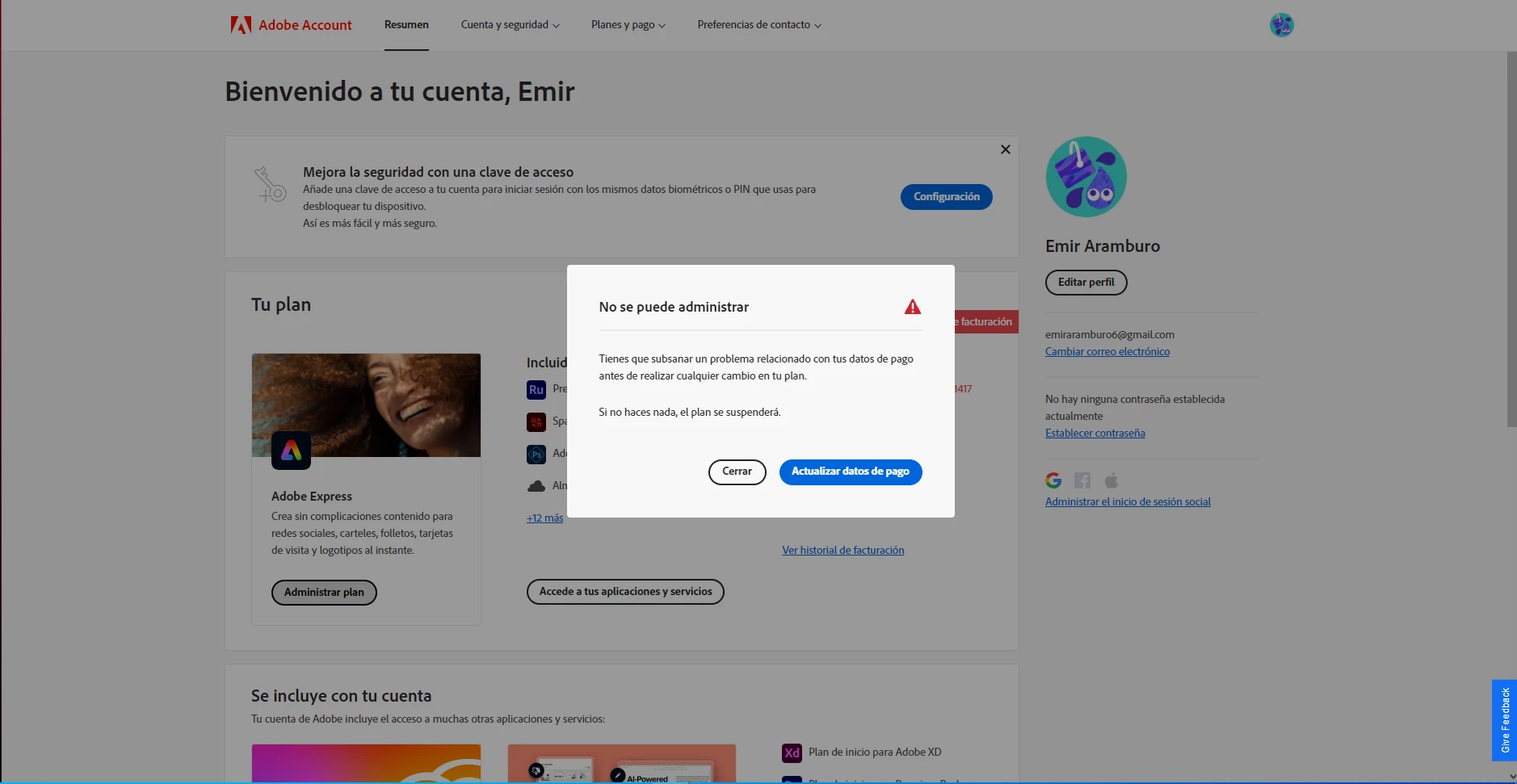
Task: Click the Premiere Rush app icon
Action: (x=536, y=390)
